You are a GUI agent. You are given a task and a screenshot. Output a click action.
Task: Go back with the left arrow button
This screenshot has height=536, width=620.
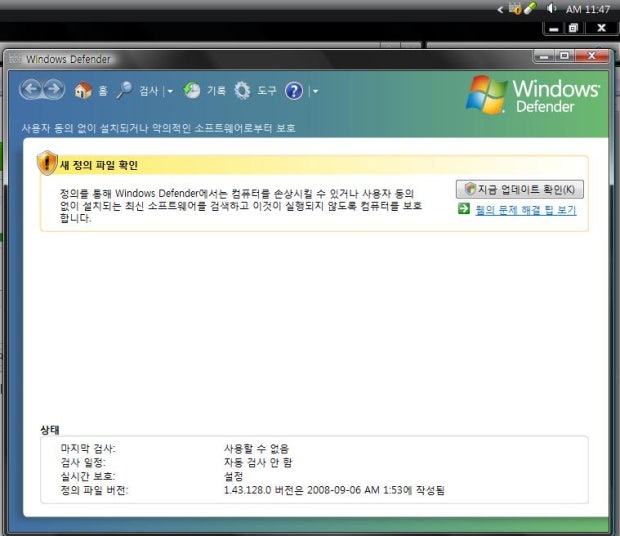pyautogui.click(x=31, y=89)
